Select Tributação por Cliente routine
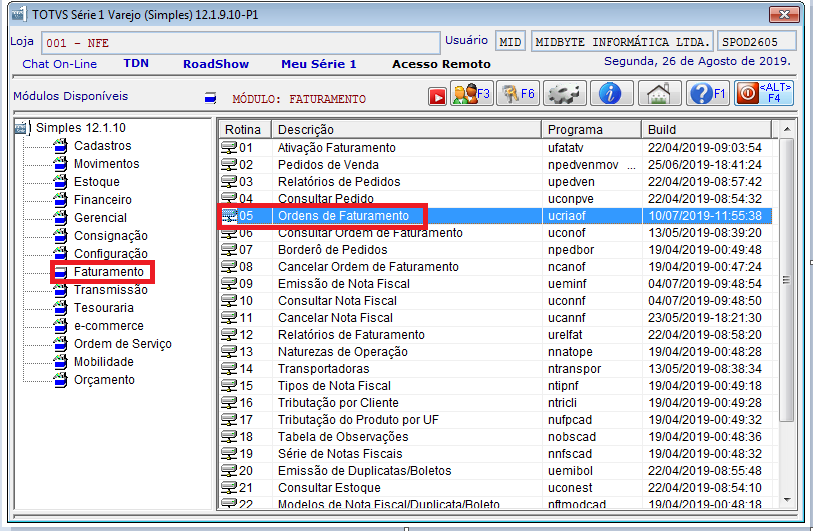Screen dimensions: 813x531 496,403
